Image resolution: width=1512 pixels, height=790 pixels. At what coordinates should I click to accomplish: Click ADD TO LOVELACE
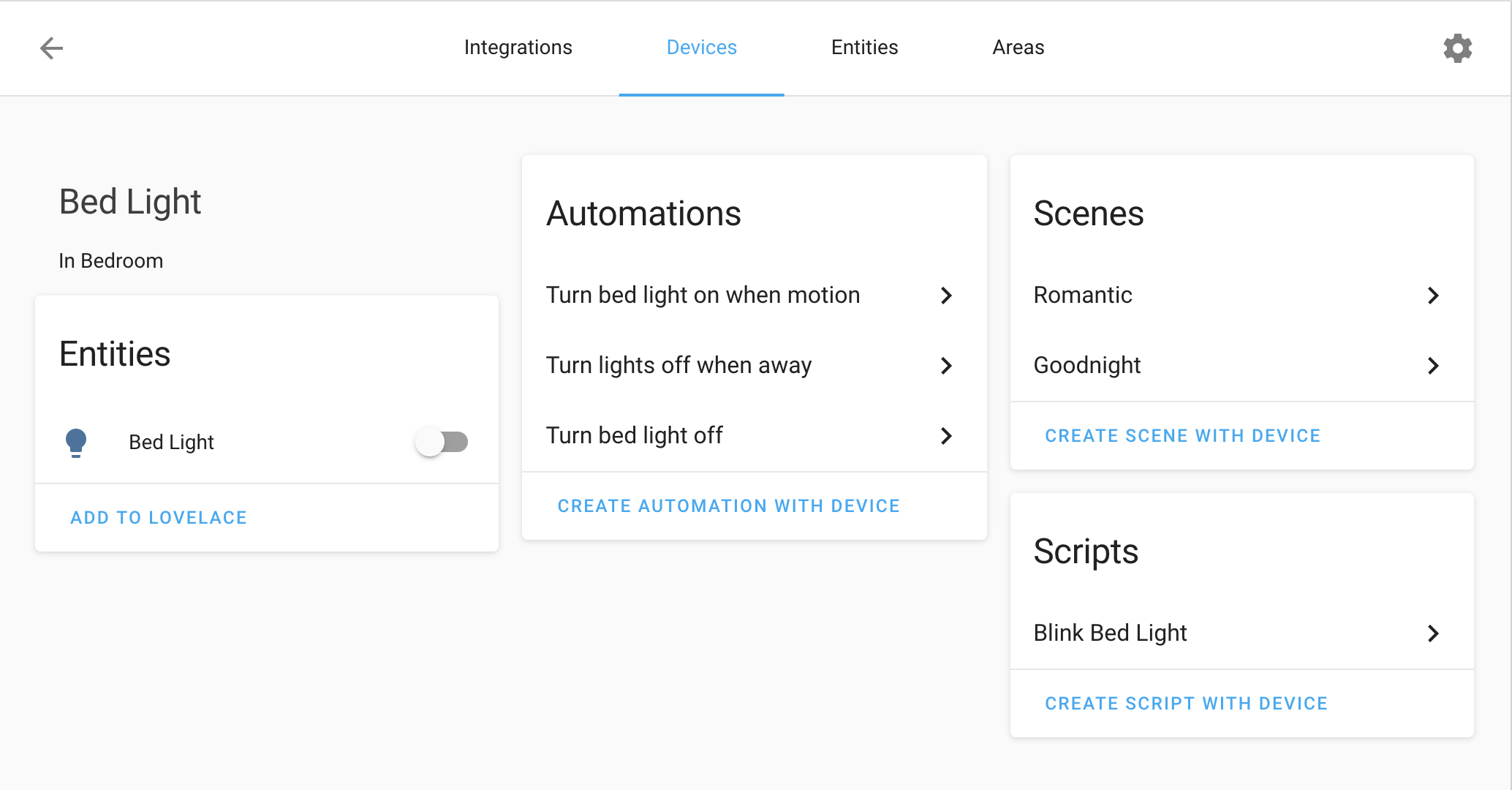click(x=159, y=518)
